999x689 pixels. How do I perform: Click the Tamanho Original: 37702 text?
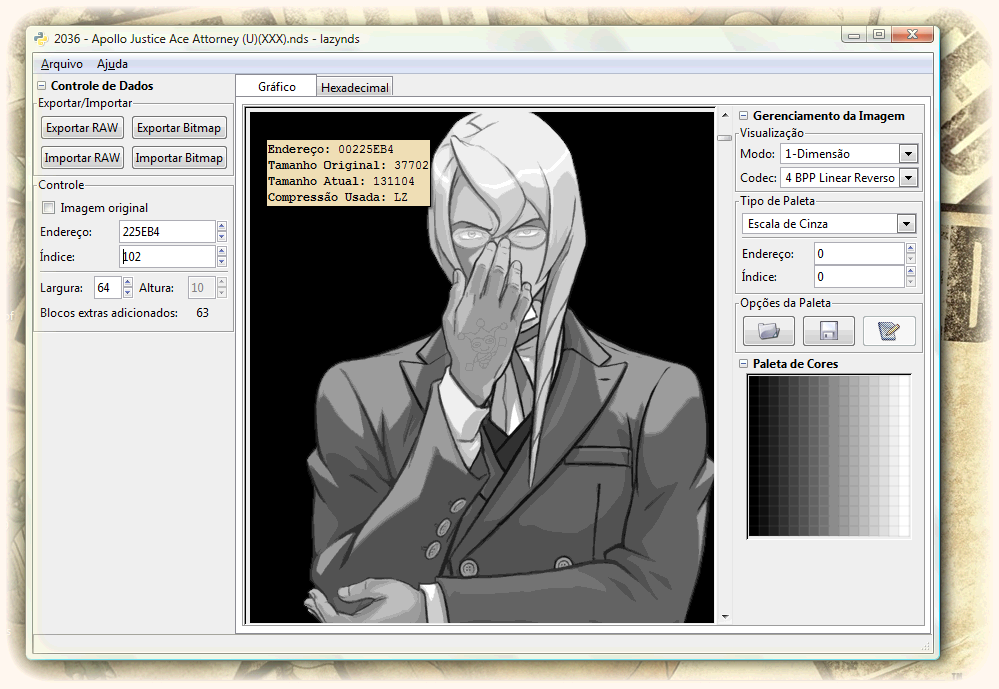[348, 165]
